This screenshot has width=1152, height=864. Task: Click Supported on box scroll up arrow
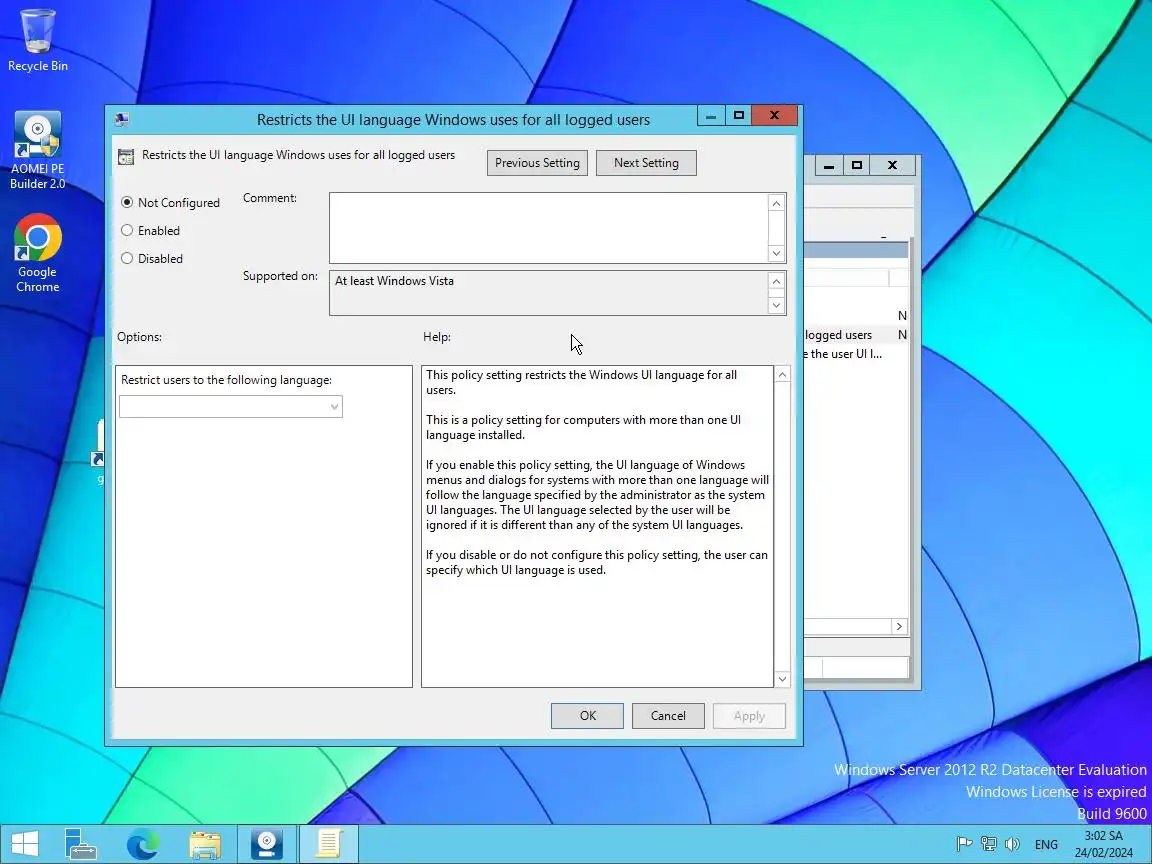tap(776, 281)
